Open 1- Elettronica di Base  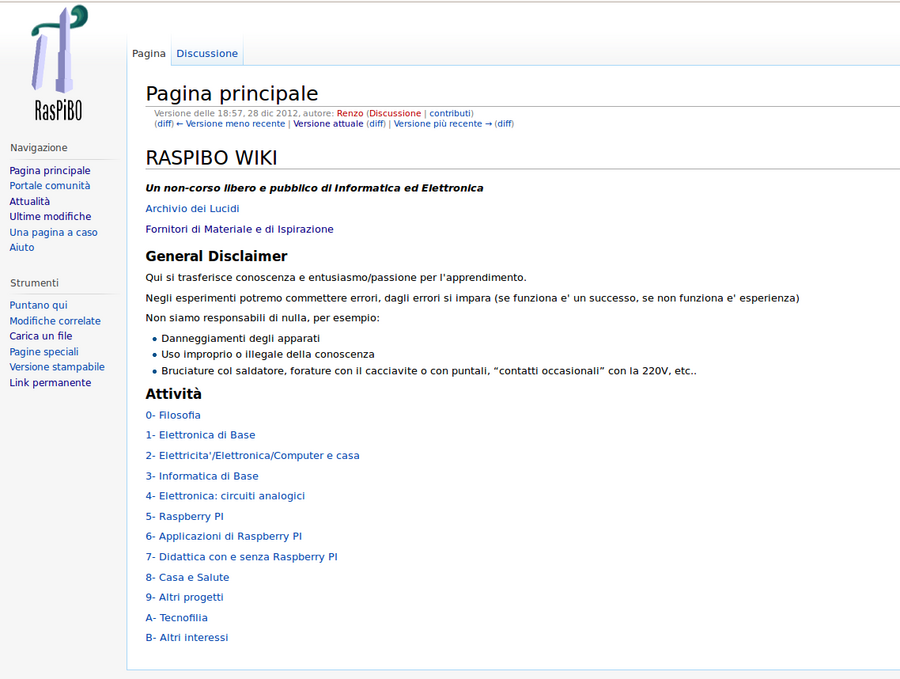pyautogui.click(x=200, y=435)
